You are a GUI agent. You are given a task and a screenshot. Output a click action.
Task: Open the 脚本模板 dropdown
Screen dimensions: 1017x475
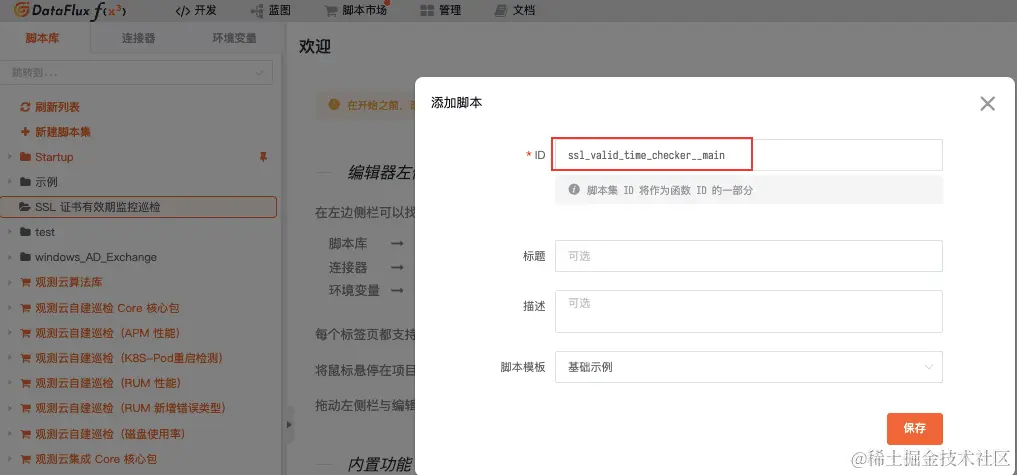pos(748,367)
